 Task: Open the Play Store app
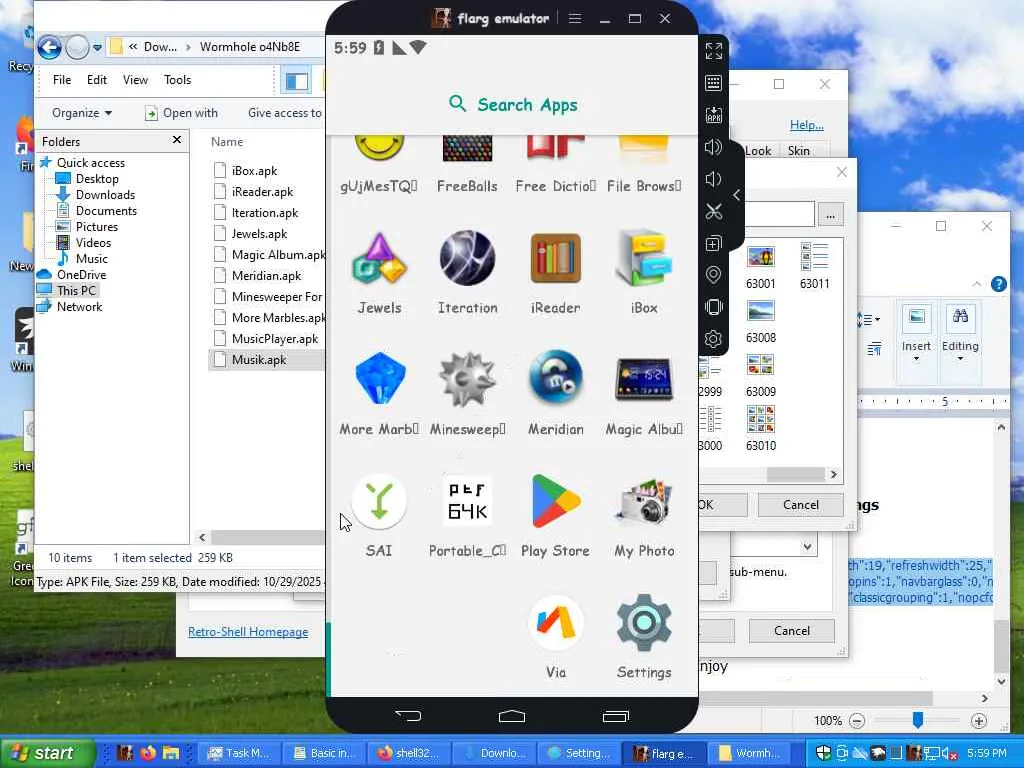tap(556, 502)
